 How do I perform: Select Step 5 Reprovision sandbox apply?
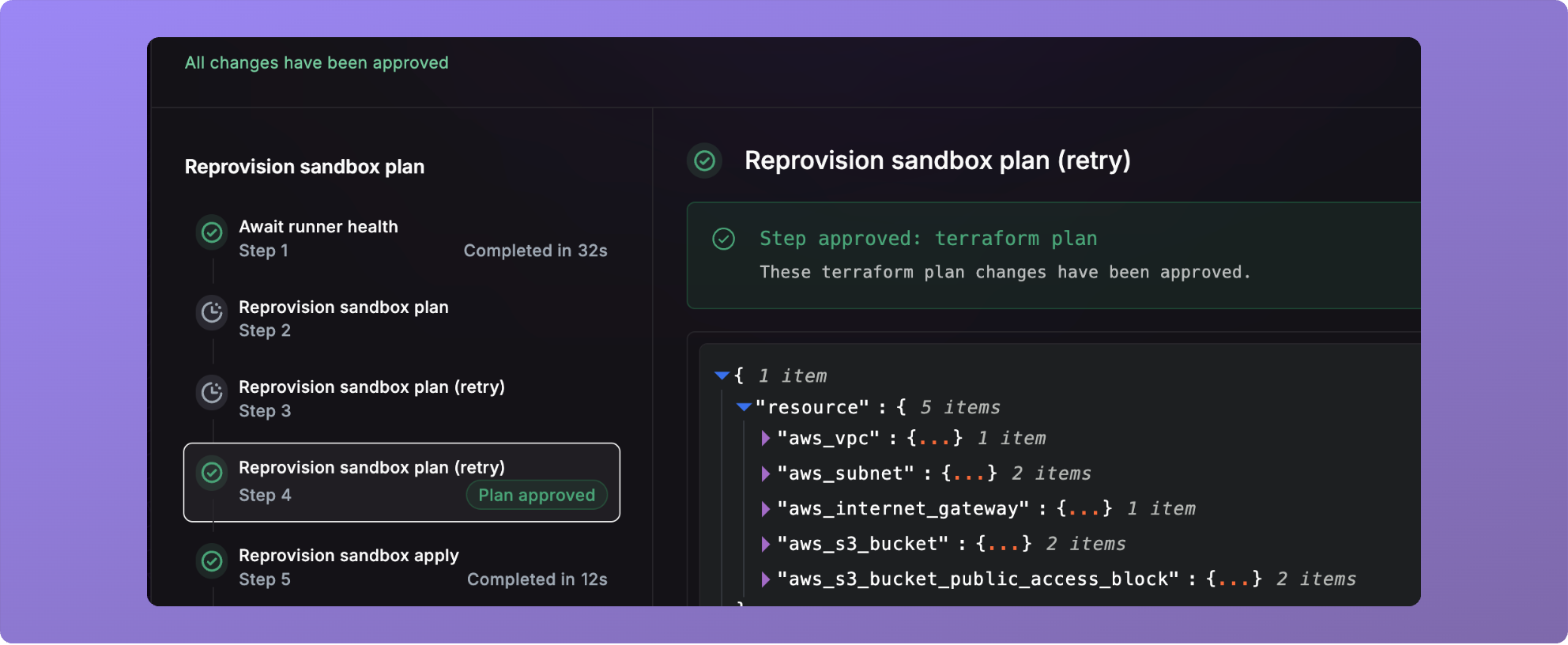pos(401,568)
